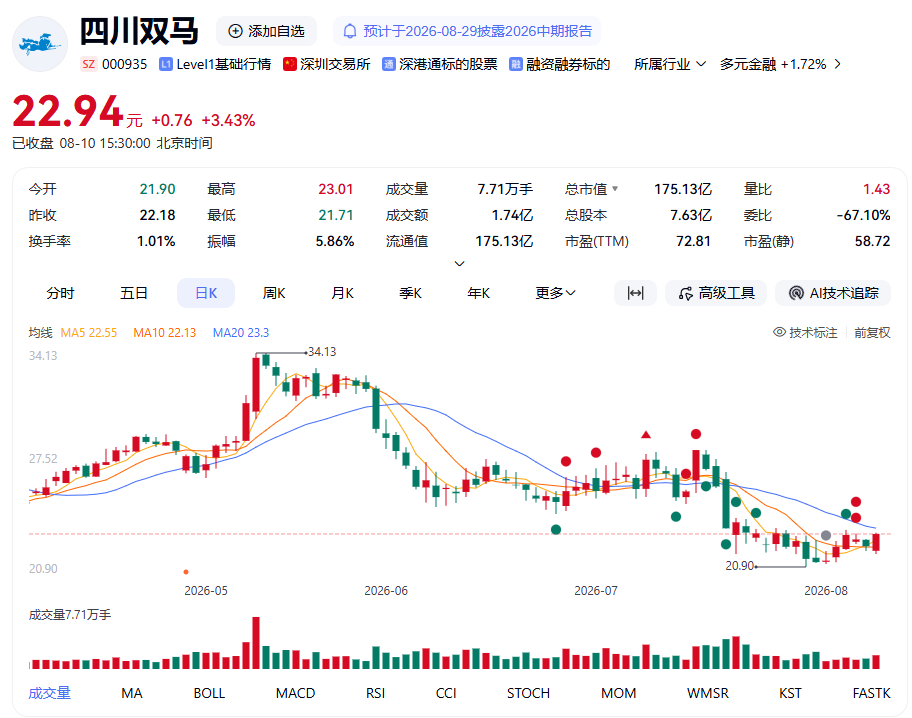Select the 年K chart tab
Viewport: 912px width, 718px height.
pyautogui.click(x=479, y=293)
